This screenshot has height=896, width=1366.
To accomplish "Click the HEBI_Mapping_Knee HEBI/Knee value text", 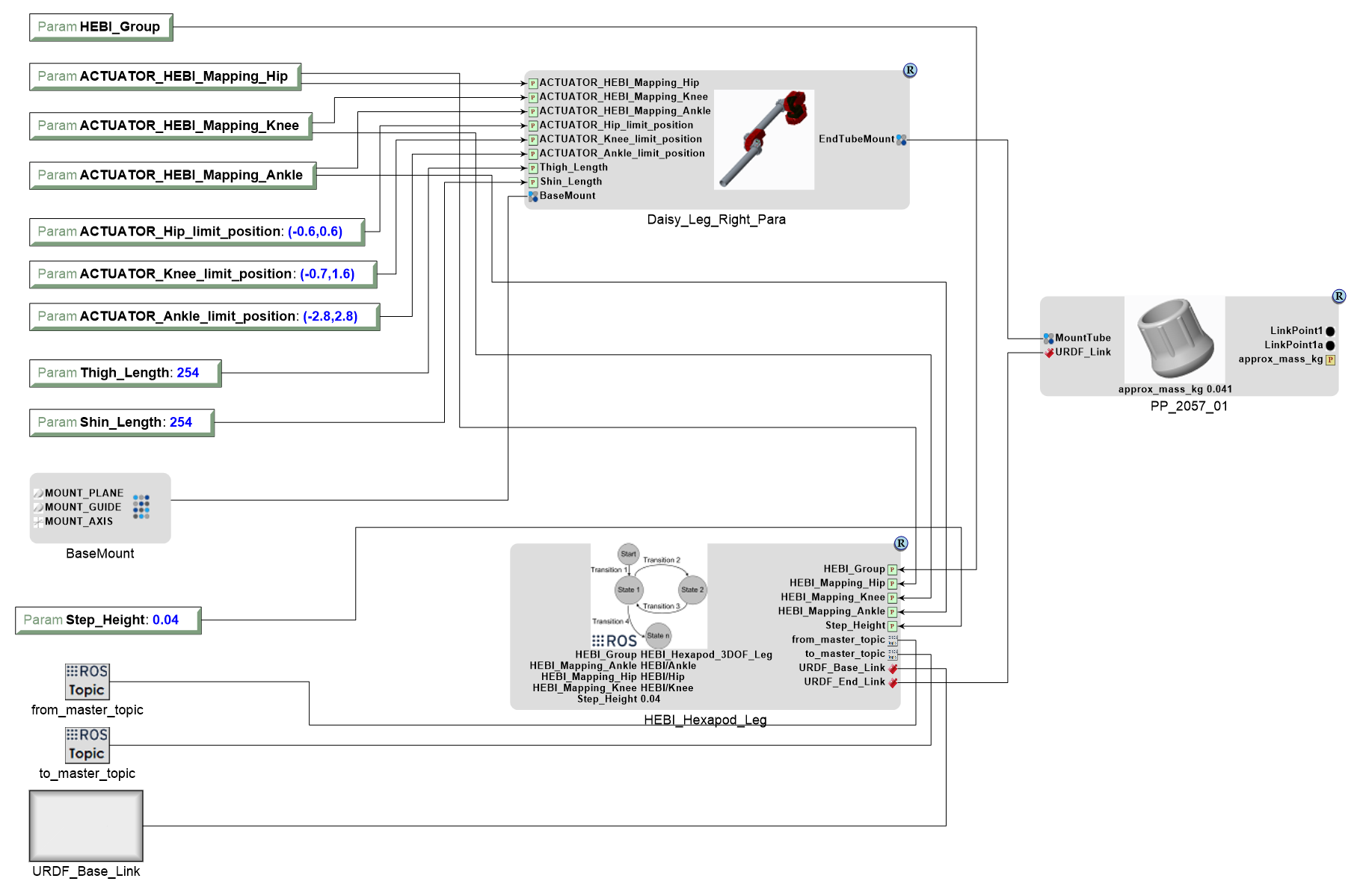I will coord(613,688).
